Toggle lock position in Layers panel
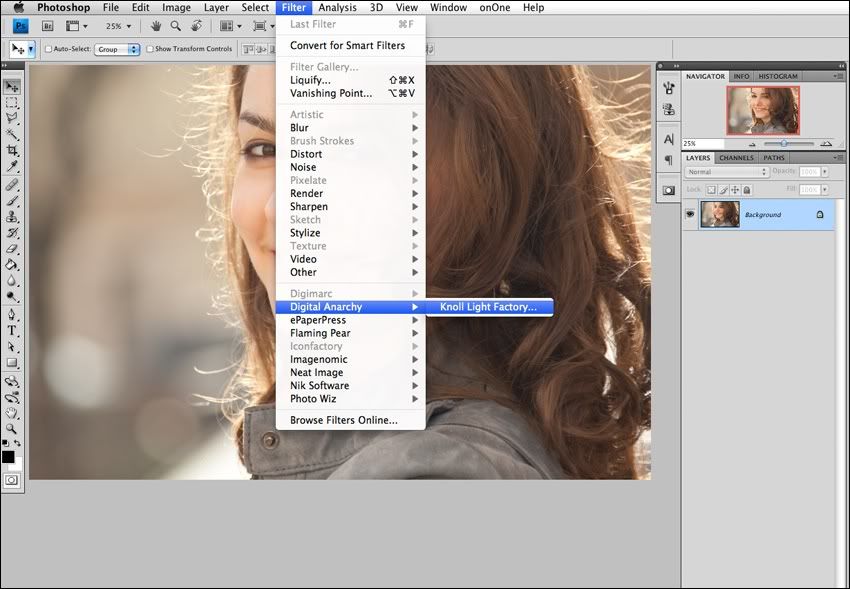The width and height of the screenshot is (850, 589). tap(735, 190)
